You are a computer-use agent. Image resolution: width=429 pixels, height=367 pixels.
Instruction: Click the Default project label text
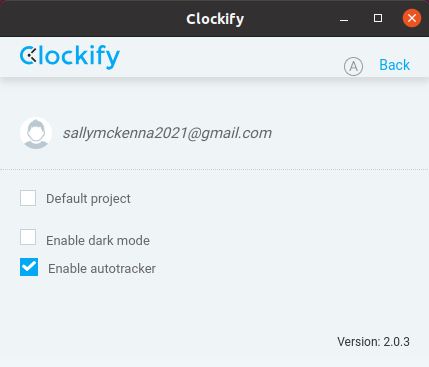click(88, 199)
